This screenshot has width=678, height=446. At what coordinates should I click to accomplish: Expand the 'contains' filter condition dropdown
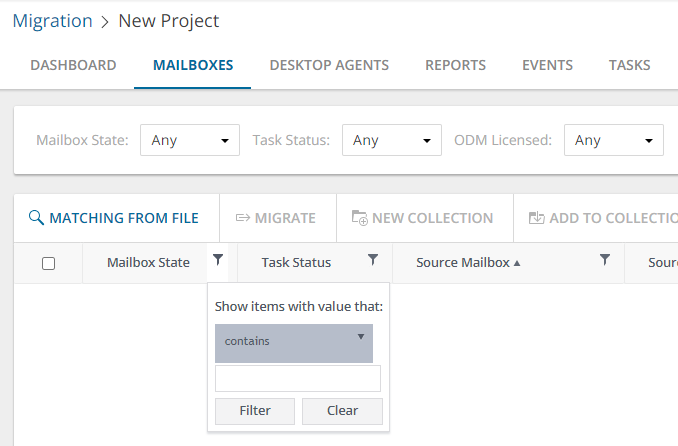(294, 342)
